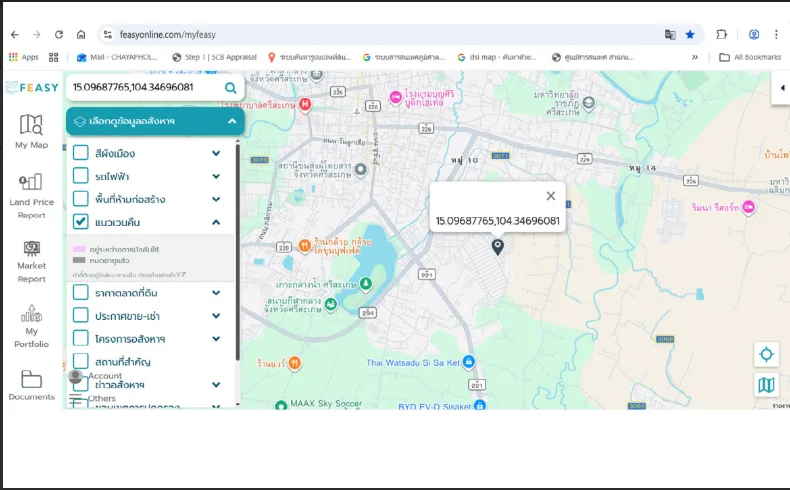The height and width of the screenshot is (490, 790).
Task: Open Documents folder icon
Action: 31,385
